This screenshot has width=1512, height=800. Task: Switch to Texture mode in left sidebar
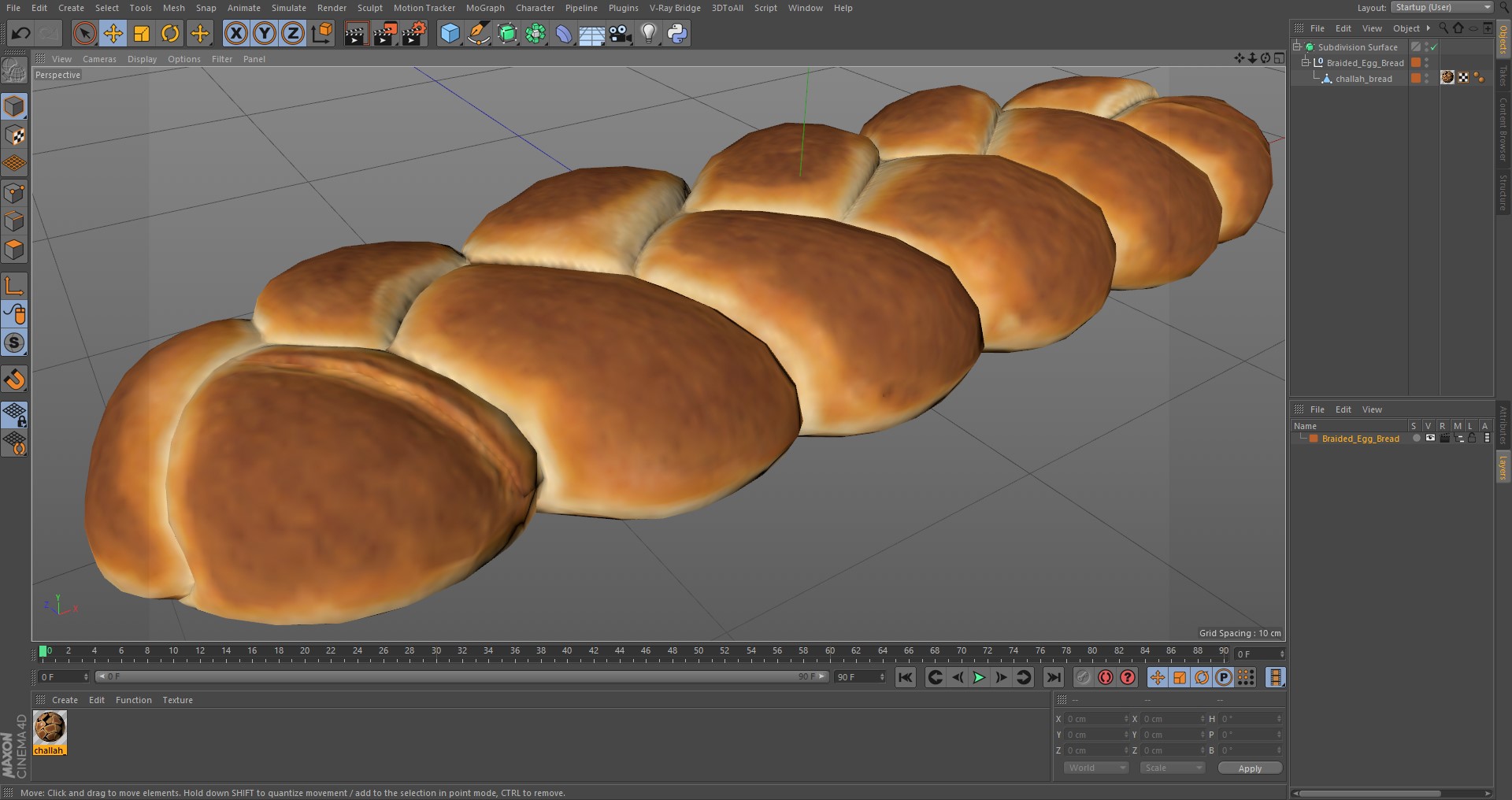[x=14, y=135]
